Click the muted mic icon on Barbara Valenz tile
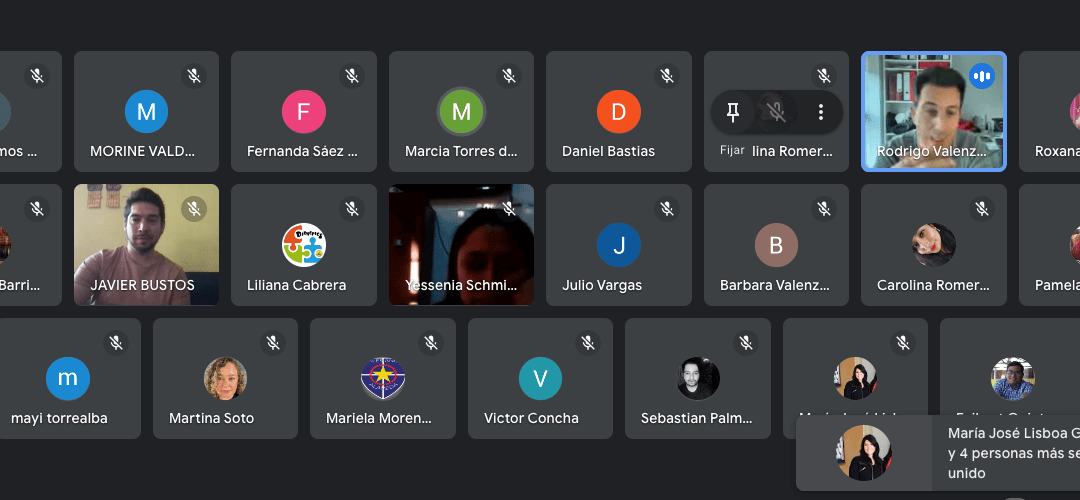 tap(824, 209)
